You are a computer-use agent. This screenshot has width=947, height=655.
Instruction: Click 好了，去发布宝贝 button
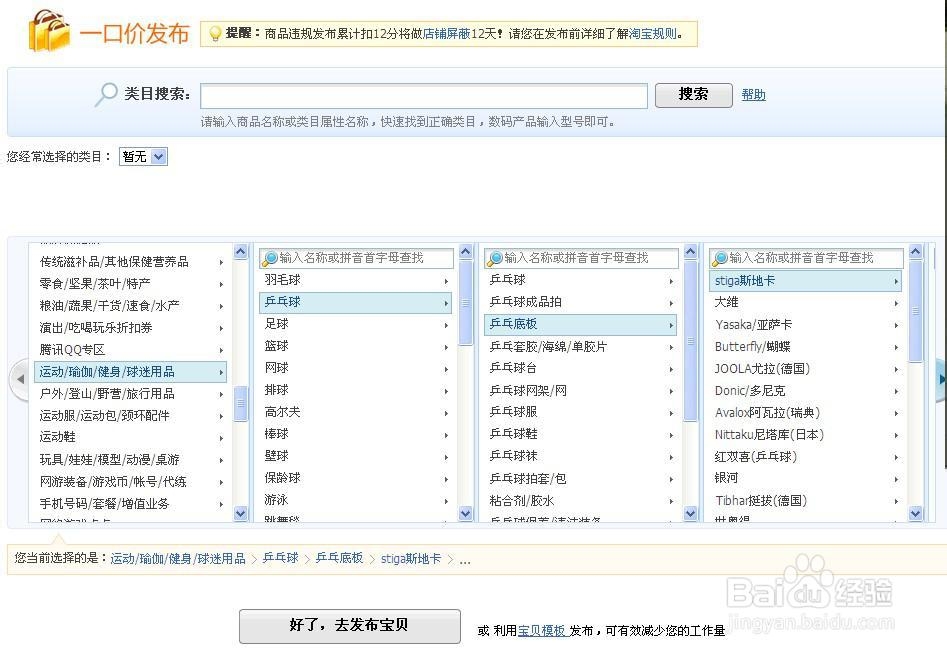tap(350, 626)
